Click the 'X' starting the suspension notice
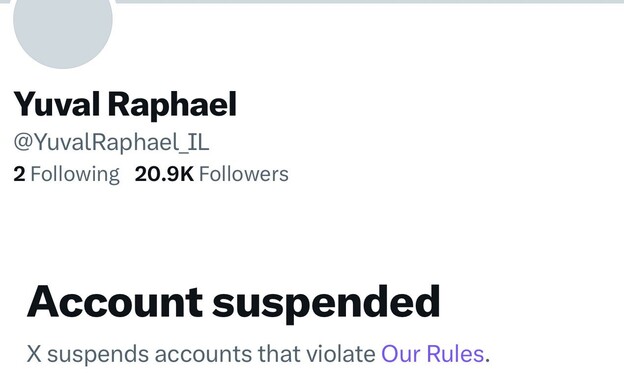The width and height of the screenshot is (624, 383). click(x=34, y=354)
